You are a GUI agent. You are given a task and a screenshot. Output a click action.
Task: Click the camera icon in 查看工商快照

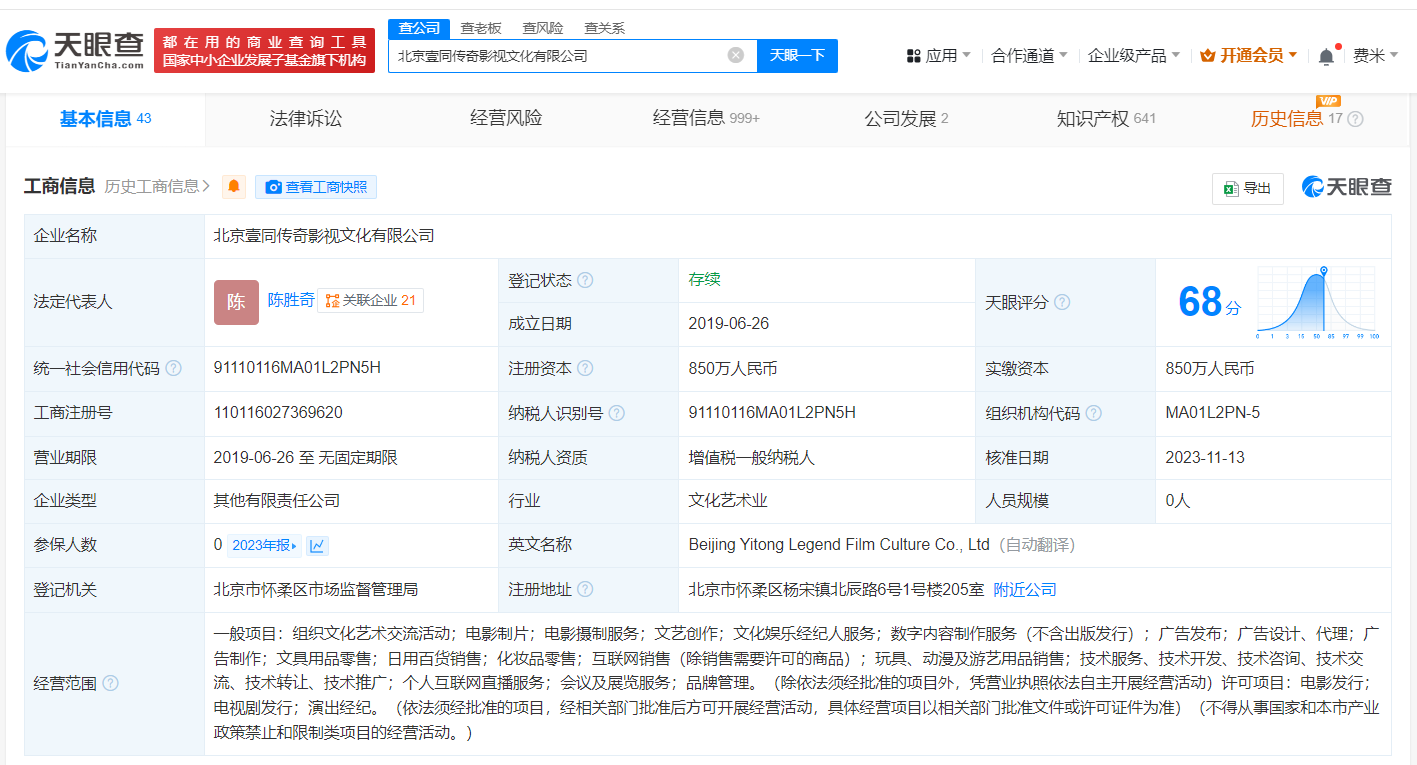coord(272,187)
